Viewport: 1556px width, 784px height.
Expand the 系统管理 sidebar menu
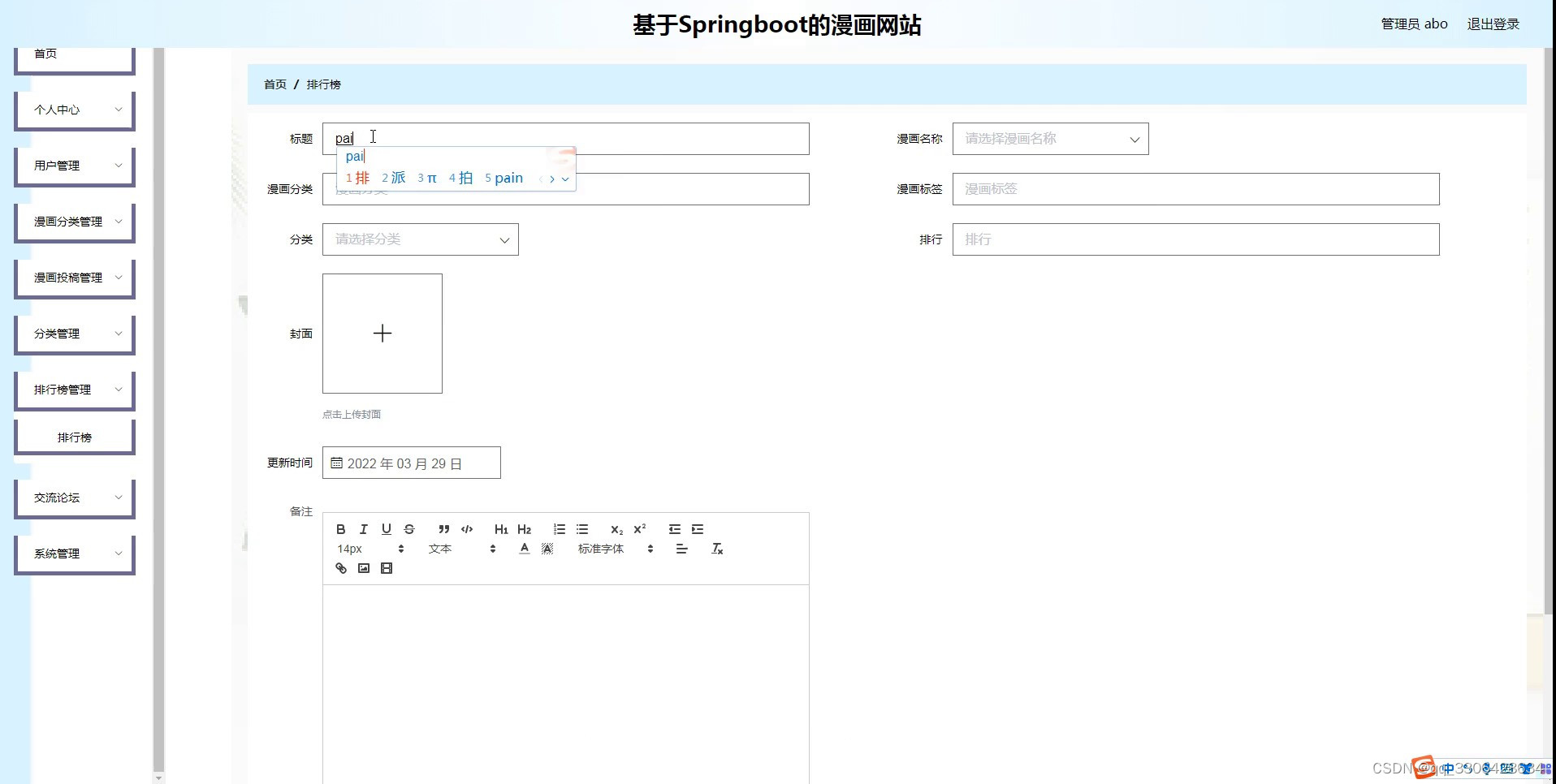75,554
